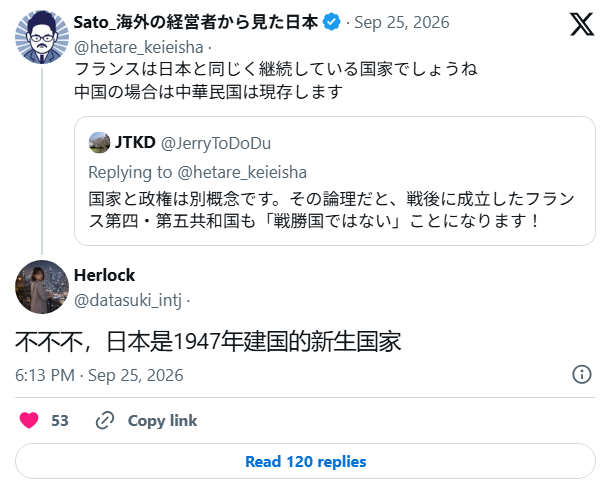
Task: Click Sato display name at top
Action: 196,22
